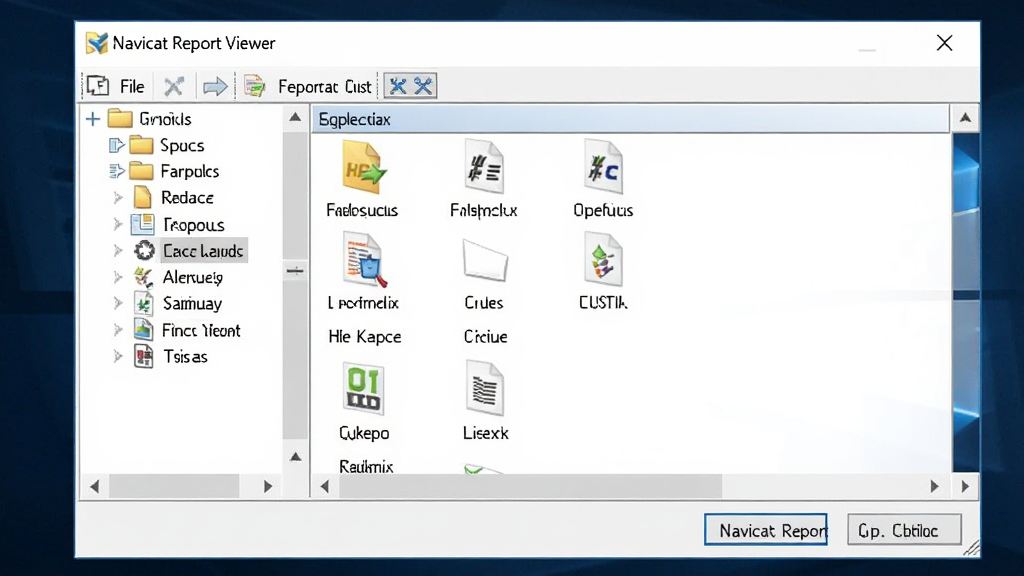Click the tree panel scroll right arrow

point(268,487)
